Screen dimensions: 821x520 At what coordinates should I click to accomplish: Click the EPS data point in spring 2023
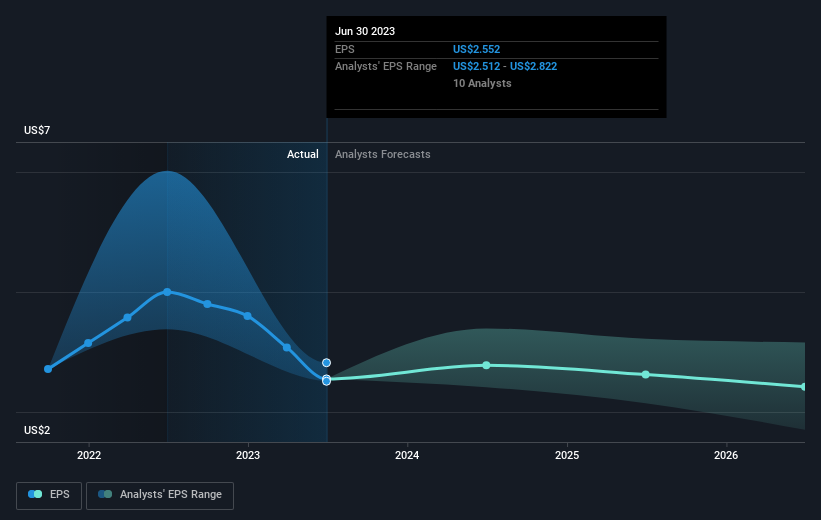[287, 347]
